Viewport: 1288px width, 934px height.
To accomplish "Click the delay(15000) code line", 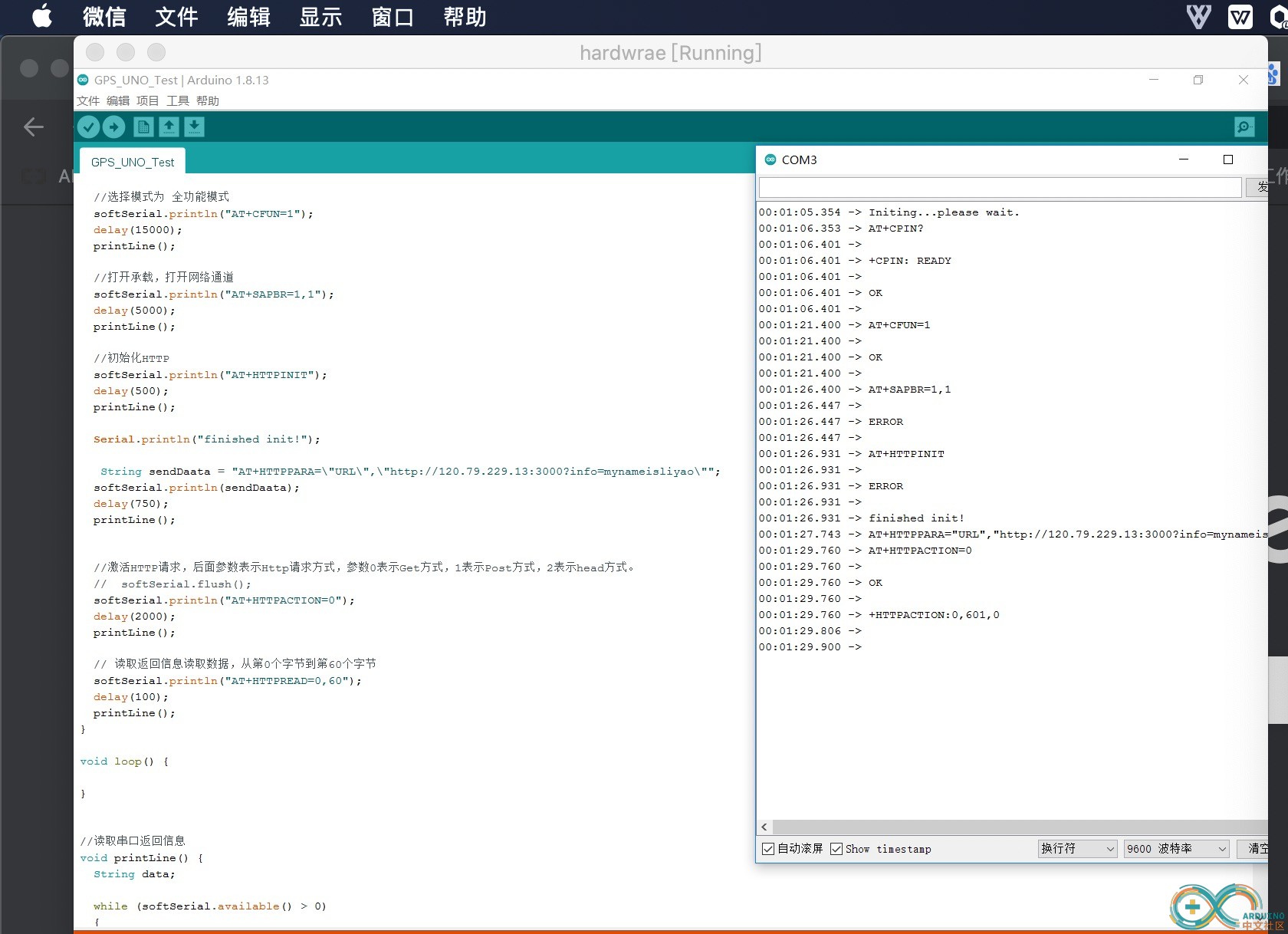I will click(x=138, y=230).
